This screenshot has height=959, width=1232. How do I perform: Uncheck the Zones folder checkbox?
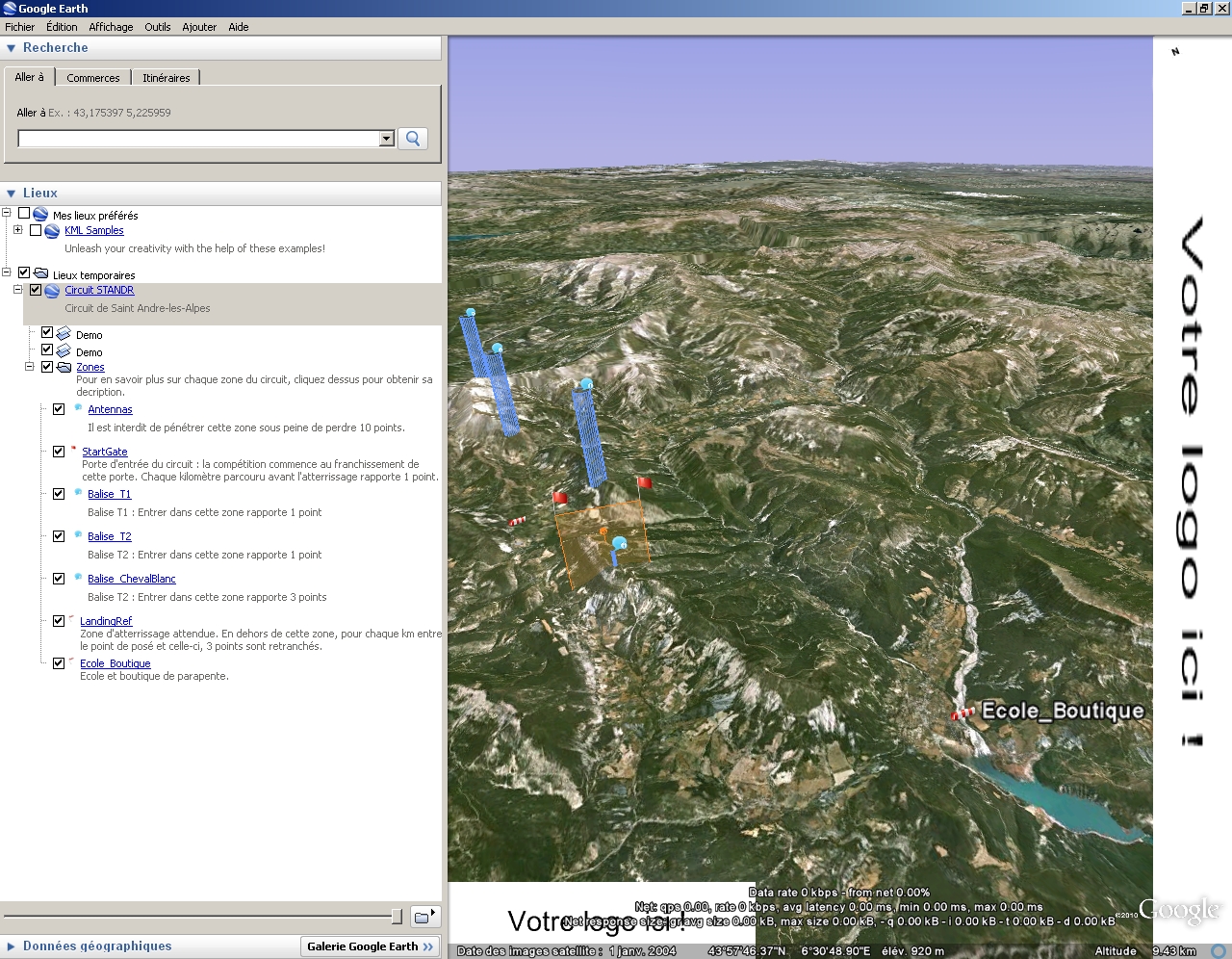47,367
